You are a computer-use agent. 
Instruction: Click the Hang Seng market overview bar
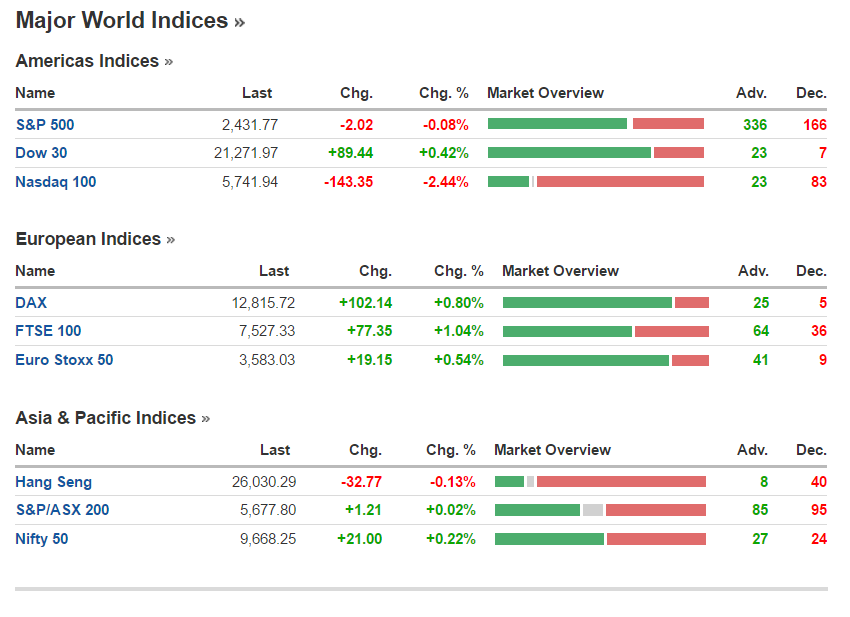[600, 482]
